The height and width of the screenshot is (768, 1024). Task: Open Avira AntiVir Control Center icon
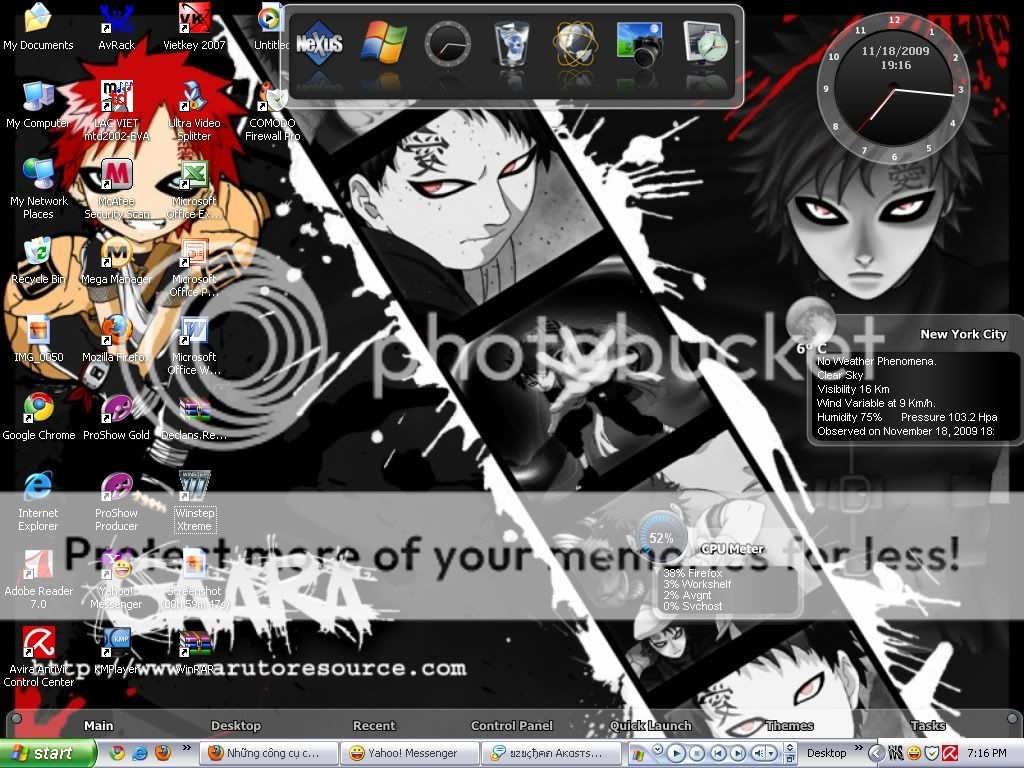coord(38,658)
